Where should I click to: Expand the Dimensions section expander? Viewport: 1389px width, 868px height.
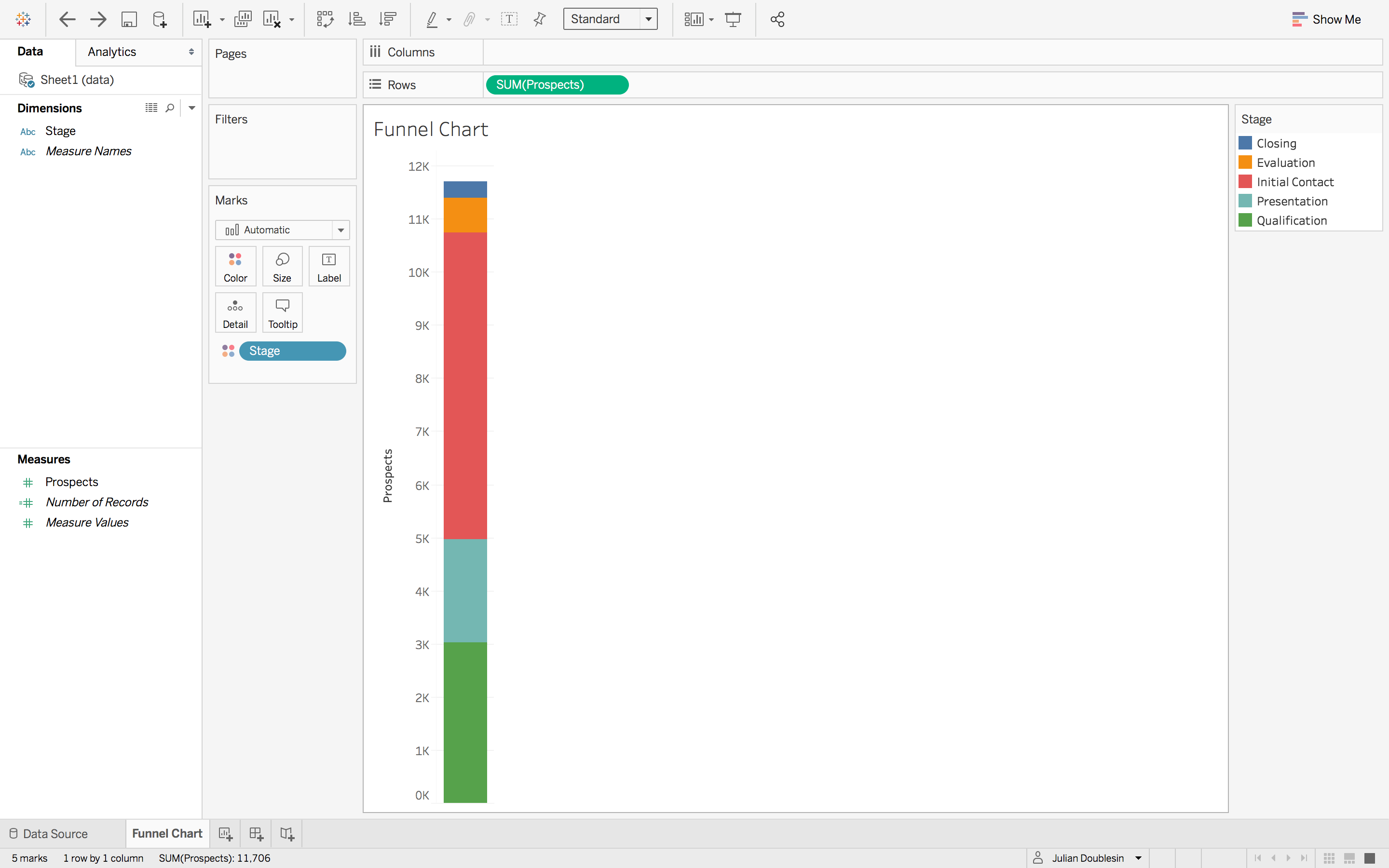coord(192,108)
